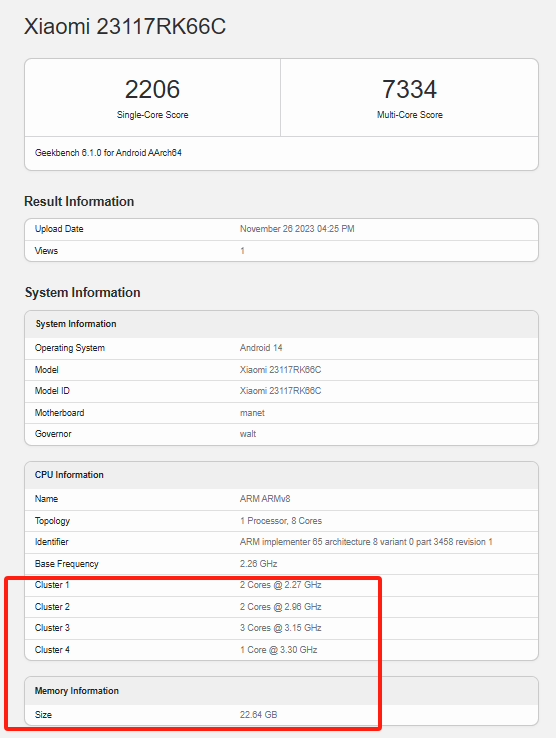Click the Cluster 2 row label

tap(52, 607)
